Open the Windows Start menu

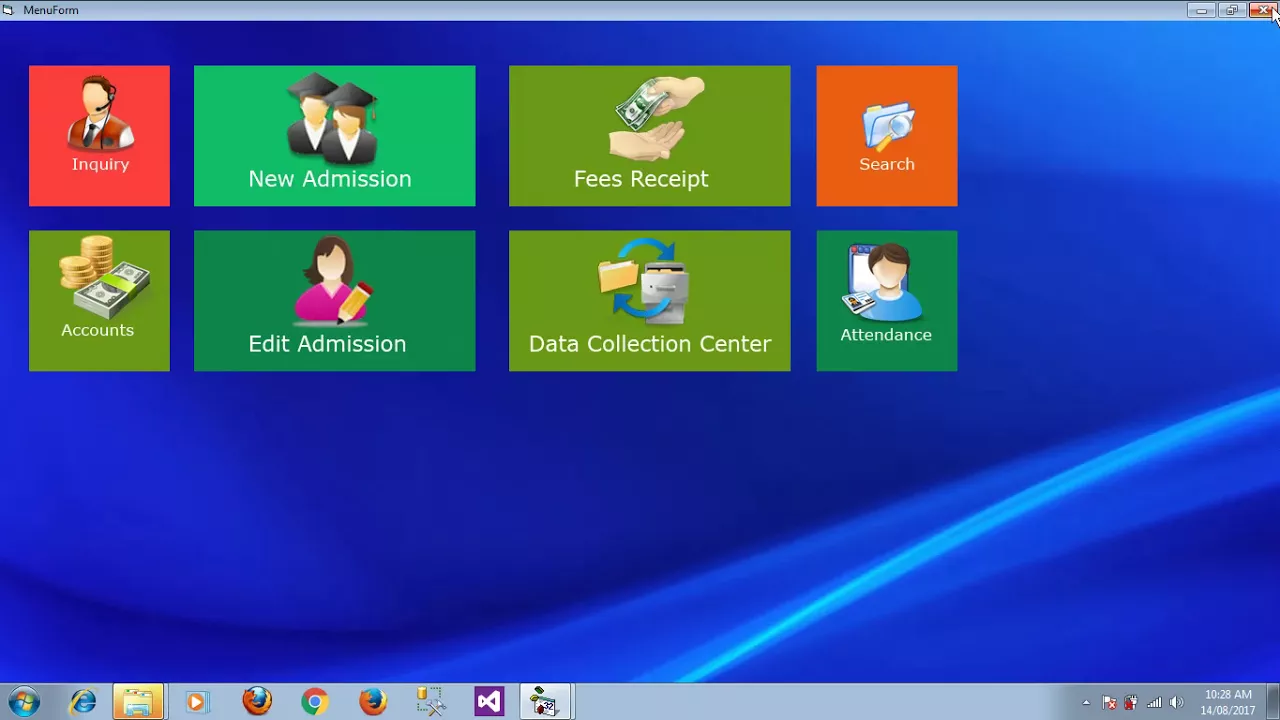(24, 702)
